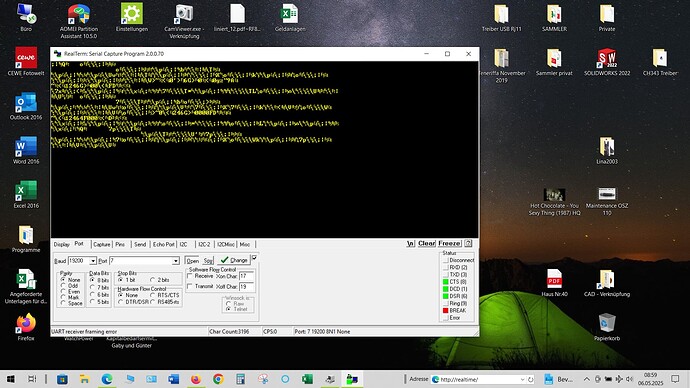Show hidden system tray icons chevron
The width and height of the screenshot is (690, 388).
587,379
